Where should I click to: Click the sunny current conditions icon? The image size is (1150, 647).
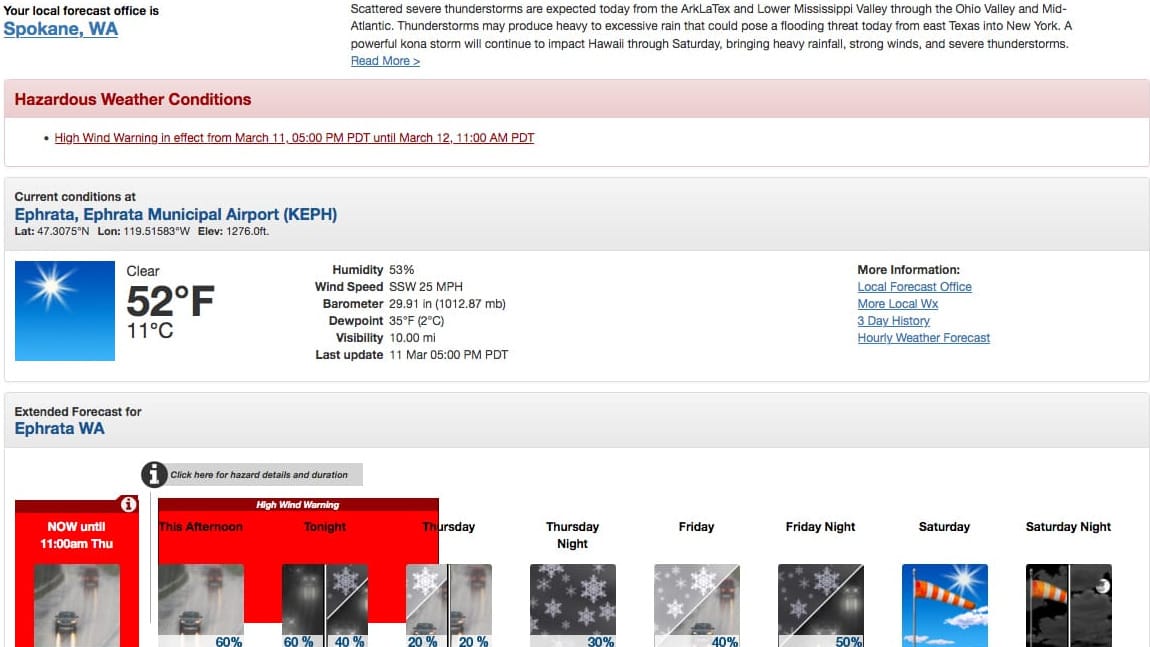(x=64, y=310)
